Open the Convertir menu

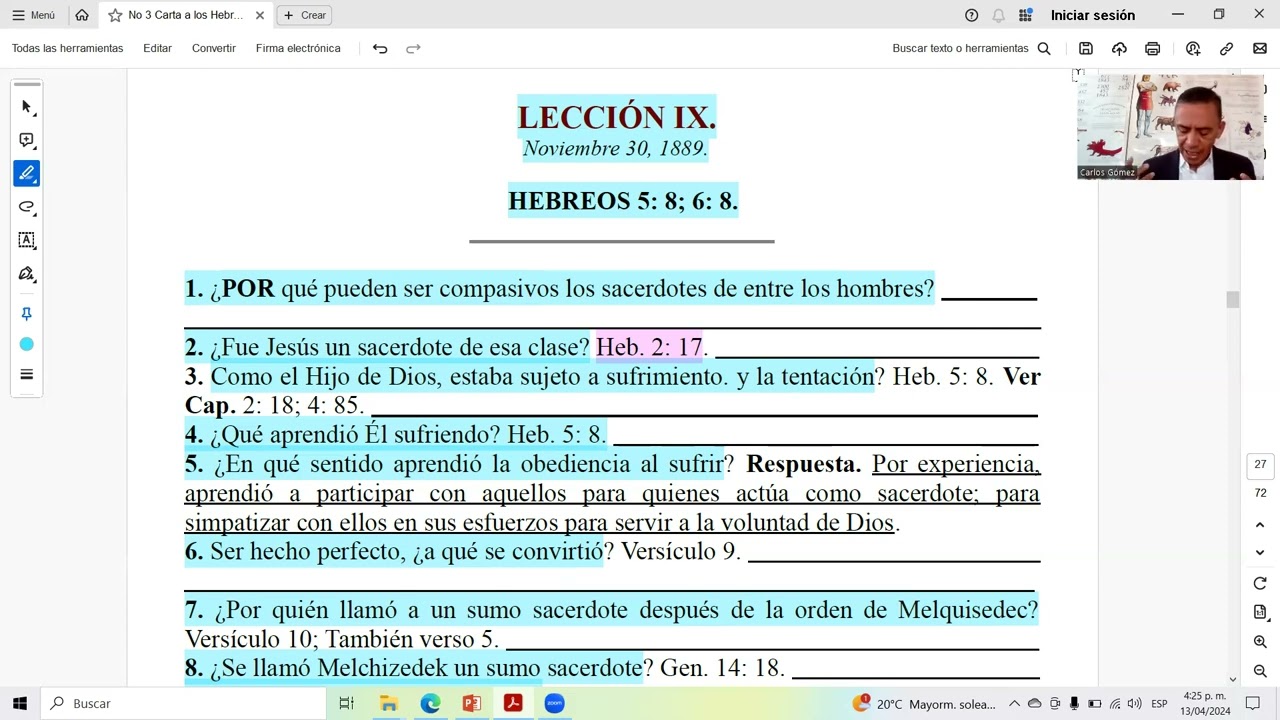(x=214, y=48)
